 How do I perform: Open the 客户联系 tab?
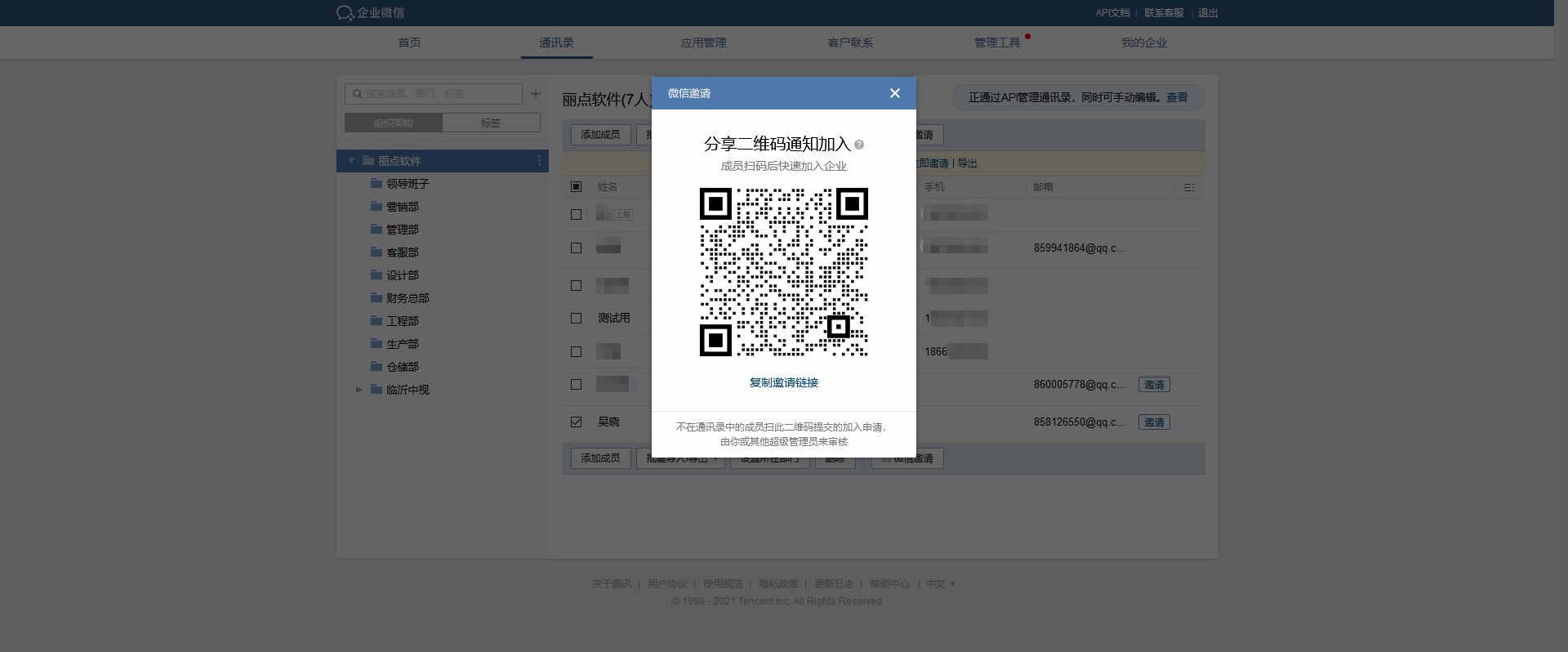(x=851, y=42)
